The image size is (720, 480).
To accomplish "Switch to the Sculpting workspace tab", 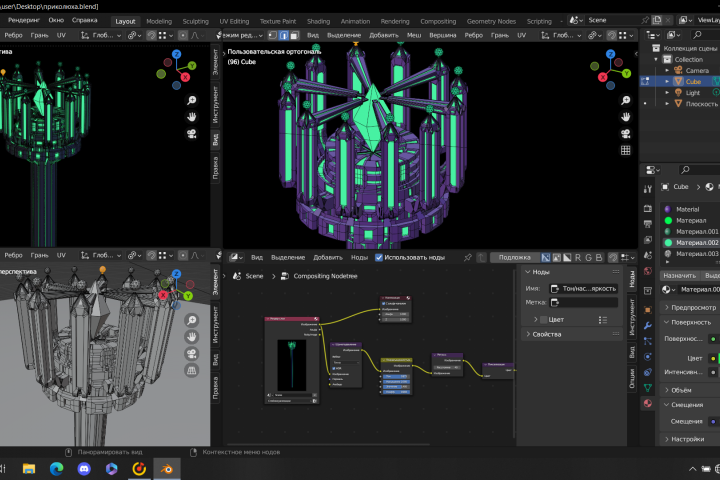I will [x=195, y=21].
